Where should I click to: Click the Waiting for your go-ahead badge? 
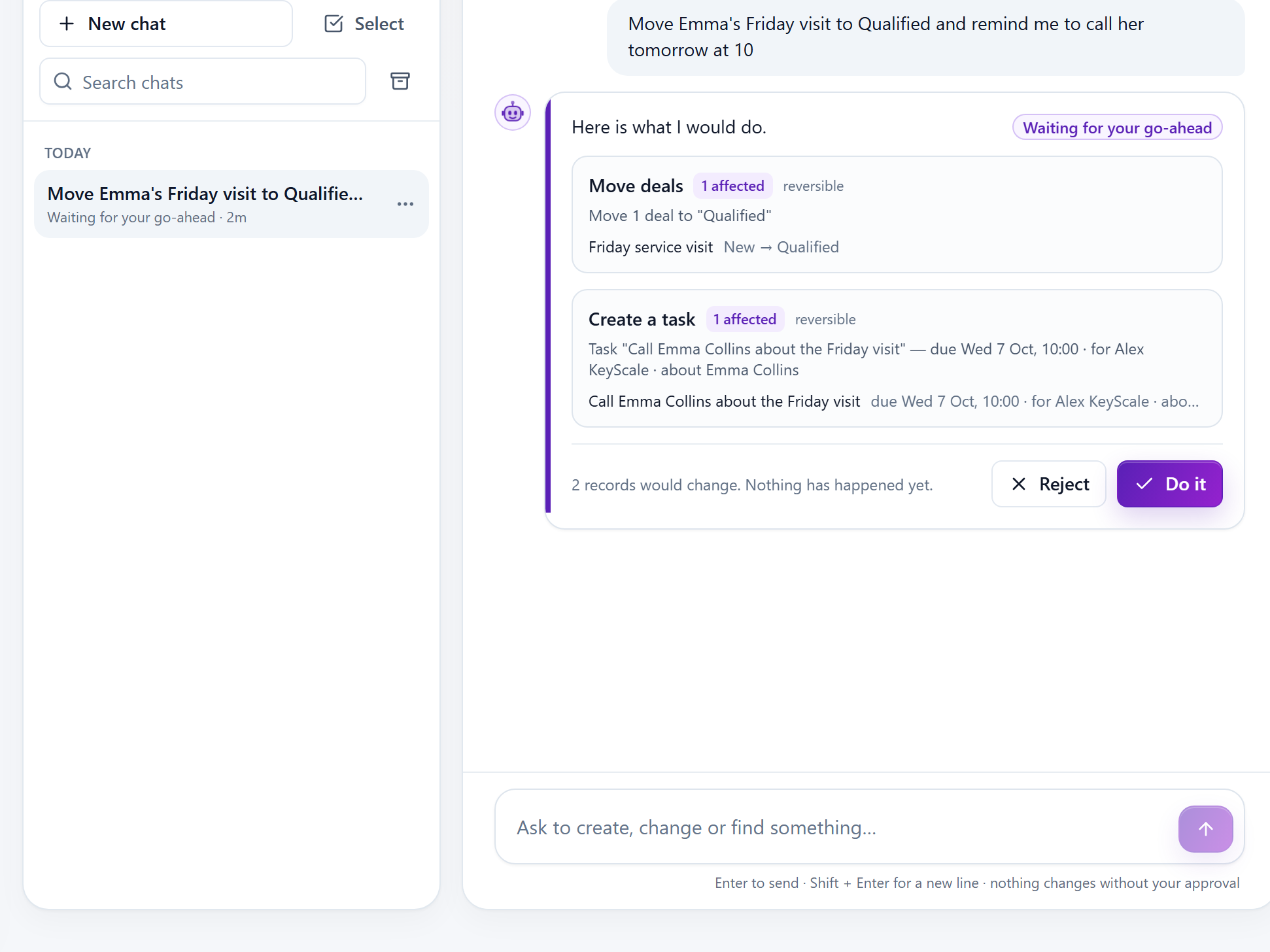point(1117,127)
